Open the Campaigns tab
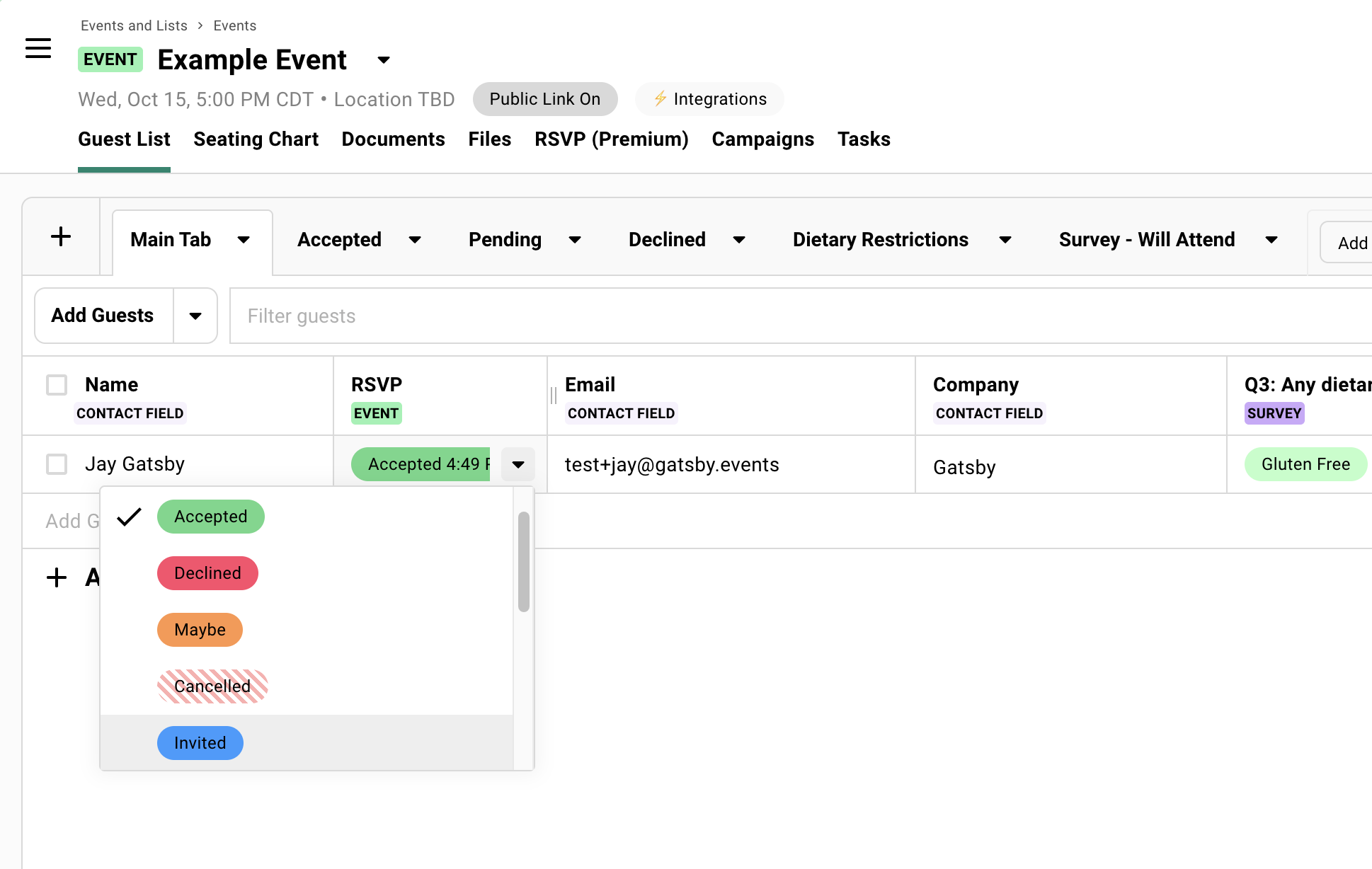This screenshot has height=869, width=1372. 762,139
